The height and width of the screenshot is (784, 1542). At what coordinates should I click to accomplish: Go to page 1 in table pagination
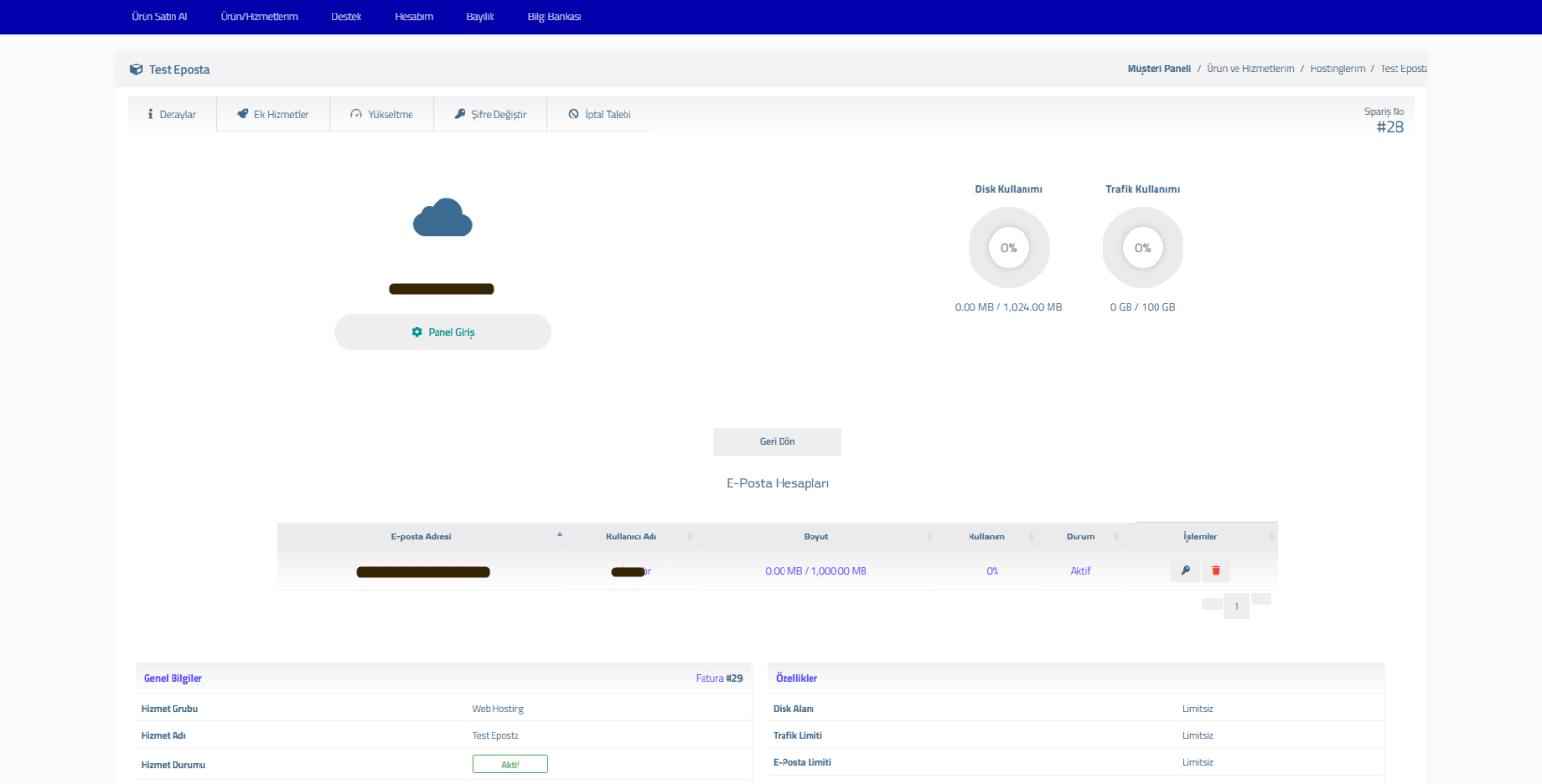click(1236, 606)
